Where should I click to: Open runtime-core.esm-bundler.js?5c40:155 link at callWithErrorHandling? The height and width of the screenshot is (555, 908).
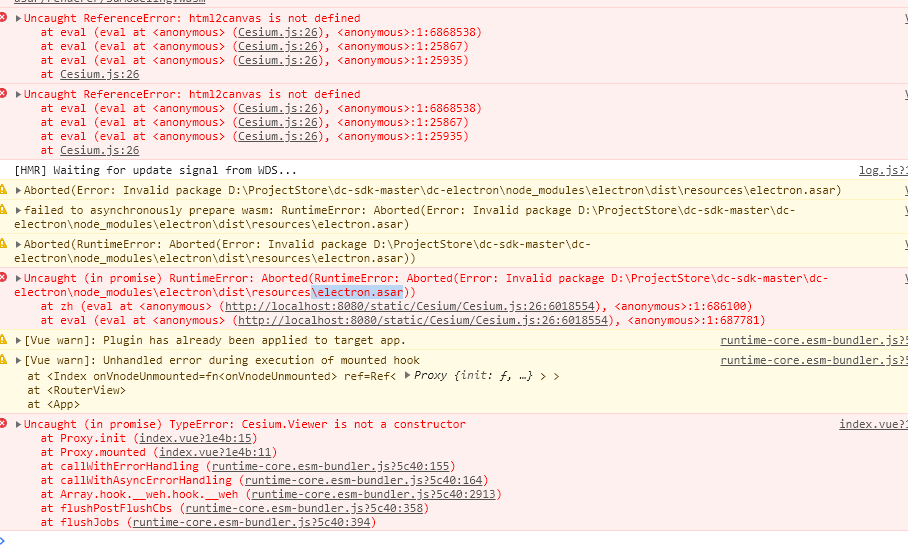(331, 466)
